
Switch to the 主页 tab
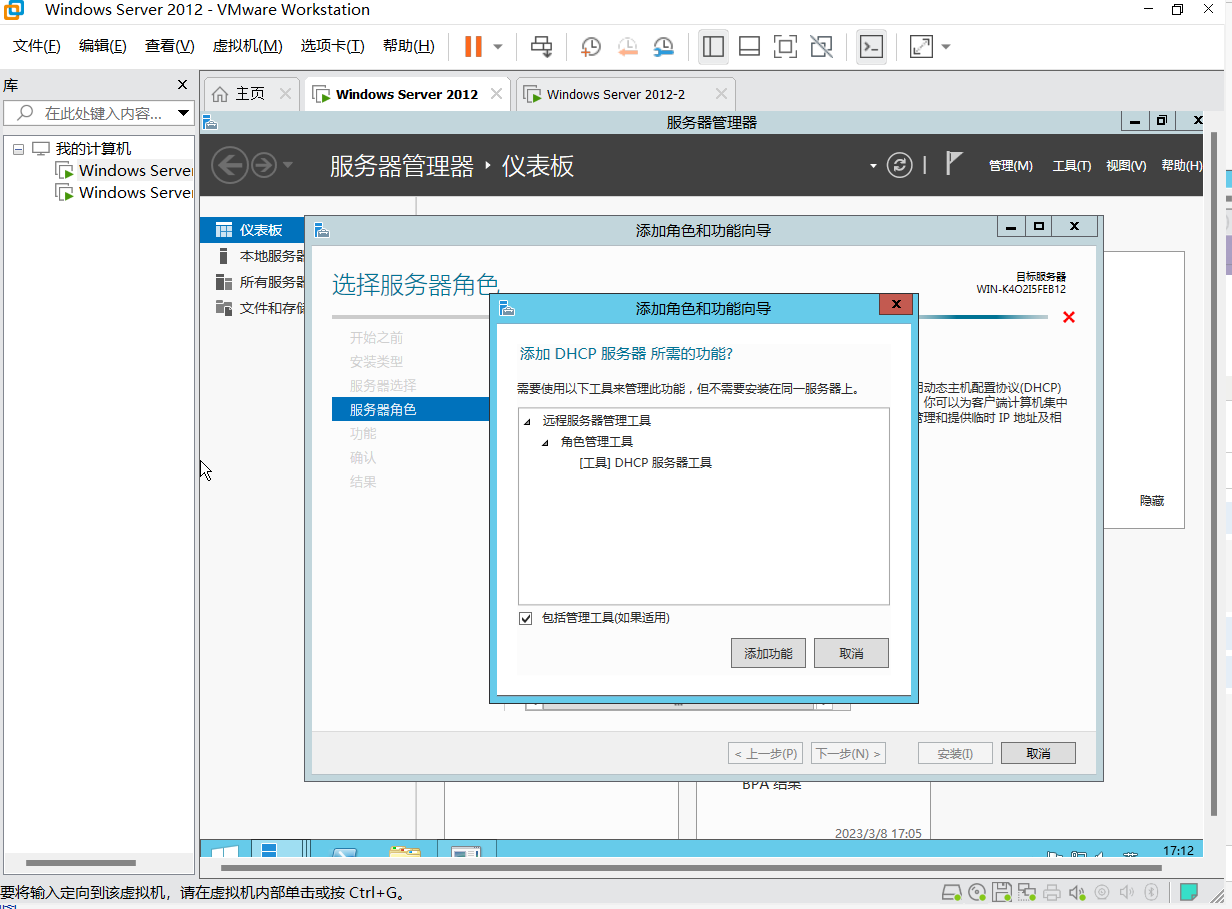250,94
